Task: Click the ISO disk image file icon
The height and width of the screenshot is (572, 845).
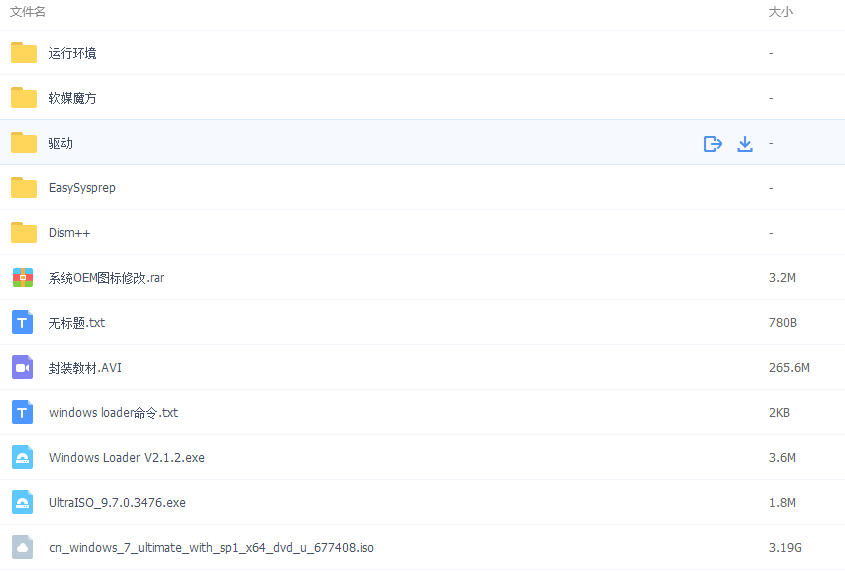Action: click(23, 548)
